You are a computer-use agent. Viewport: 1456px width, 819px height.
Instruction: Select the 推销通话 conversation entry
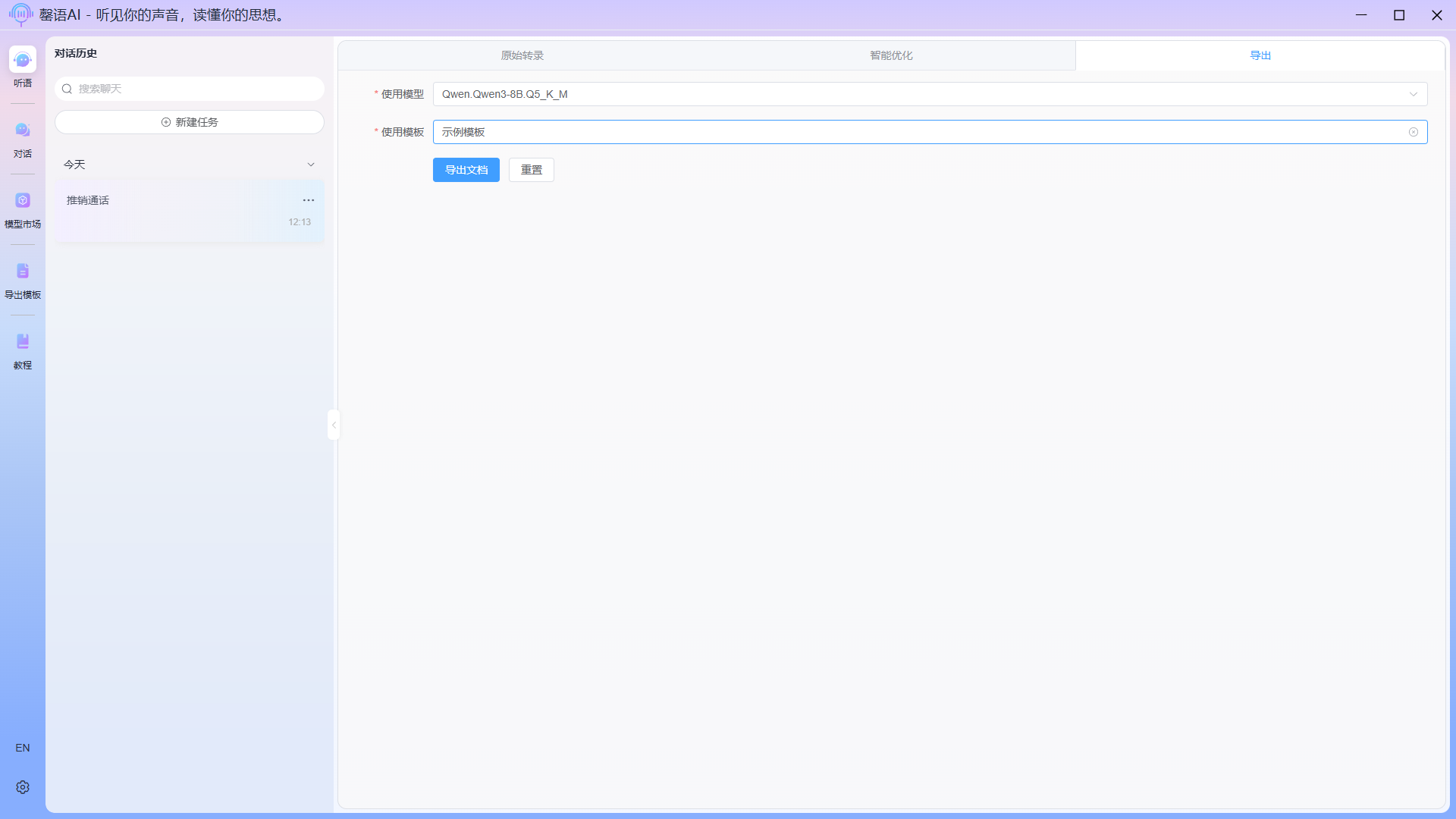pos(190,211)
